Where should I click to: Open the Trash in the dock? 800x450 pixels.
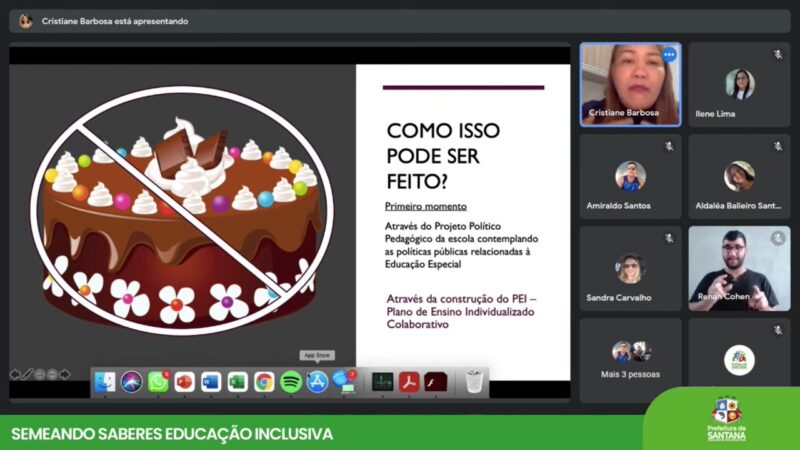pyautogui.click(x=474, y=382)
